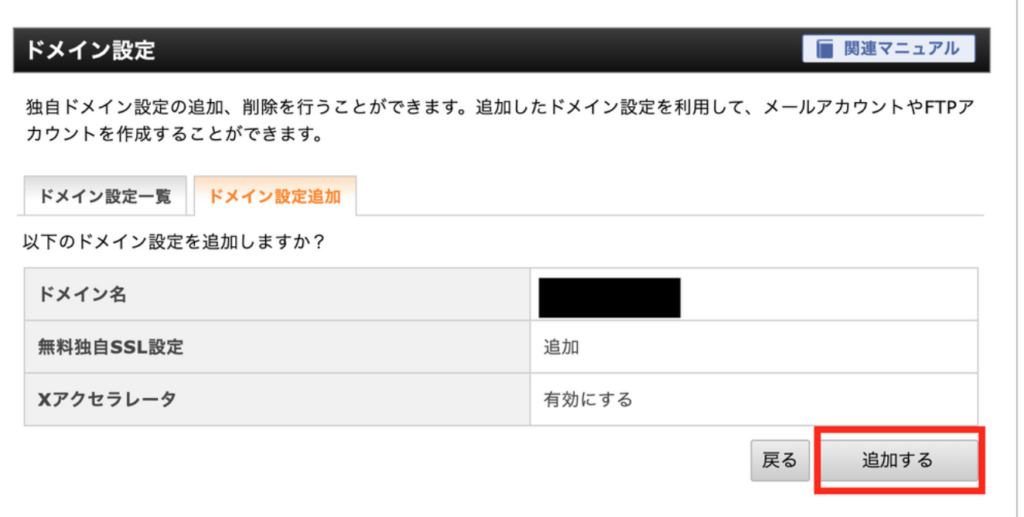Select the blacked-out domain name value
Image resolution: width=1024 pixels, height=517 pixels.
[x=609, y=298]
